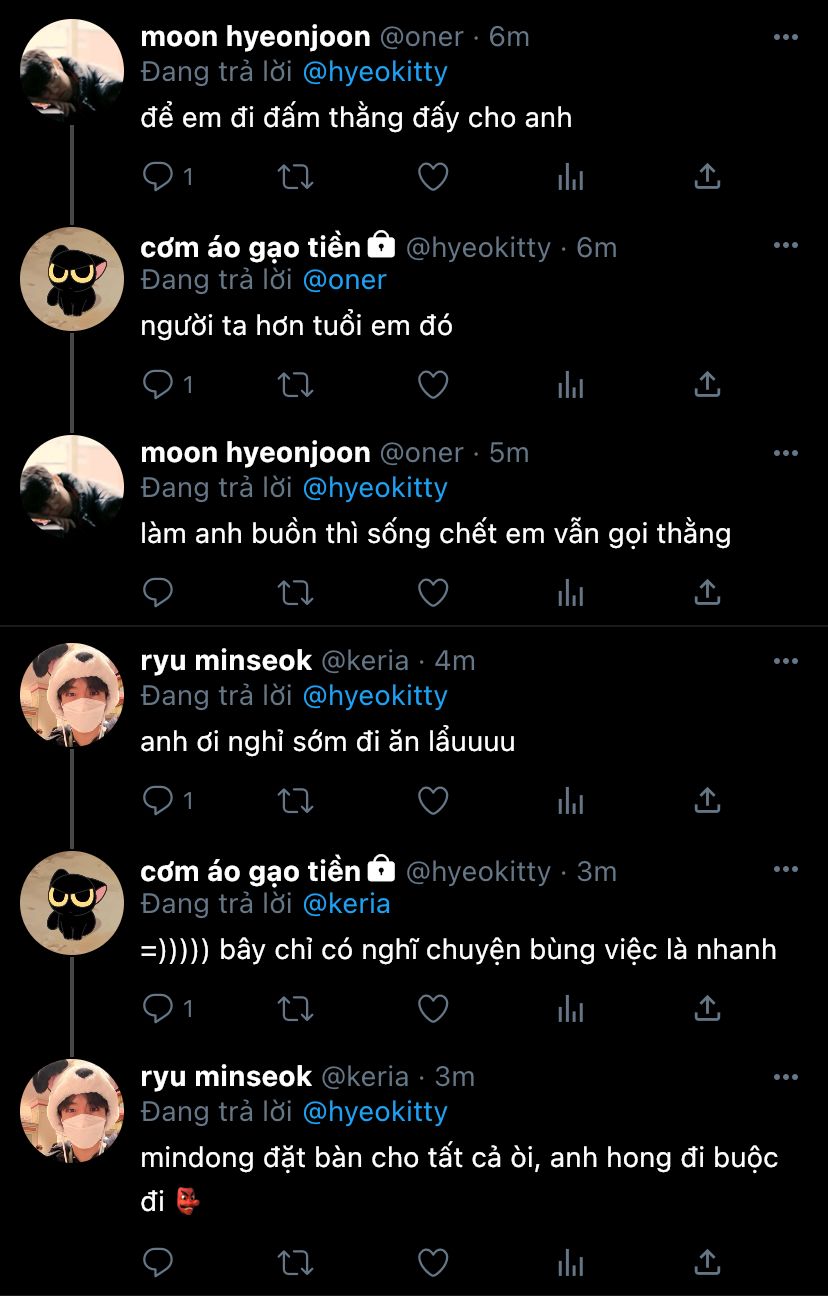Like the 'để em đi đấm' tweet
The height and width of the screenshot is (1296, 828).
pos(432,177)
